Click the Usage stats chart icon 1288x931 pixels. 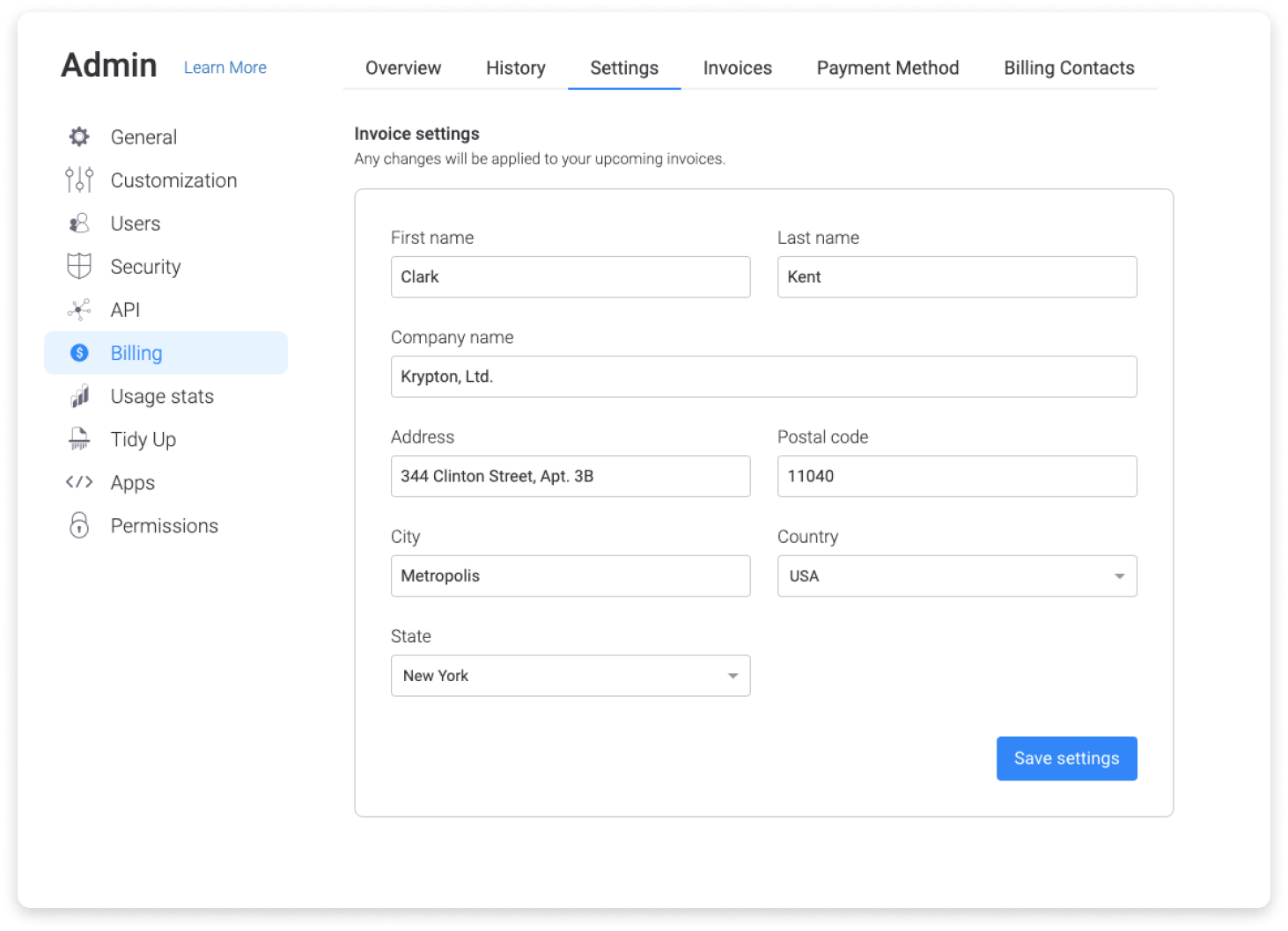[79, 396]
